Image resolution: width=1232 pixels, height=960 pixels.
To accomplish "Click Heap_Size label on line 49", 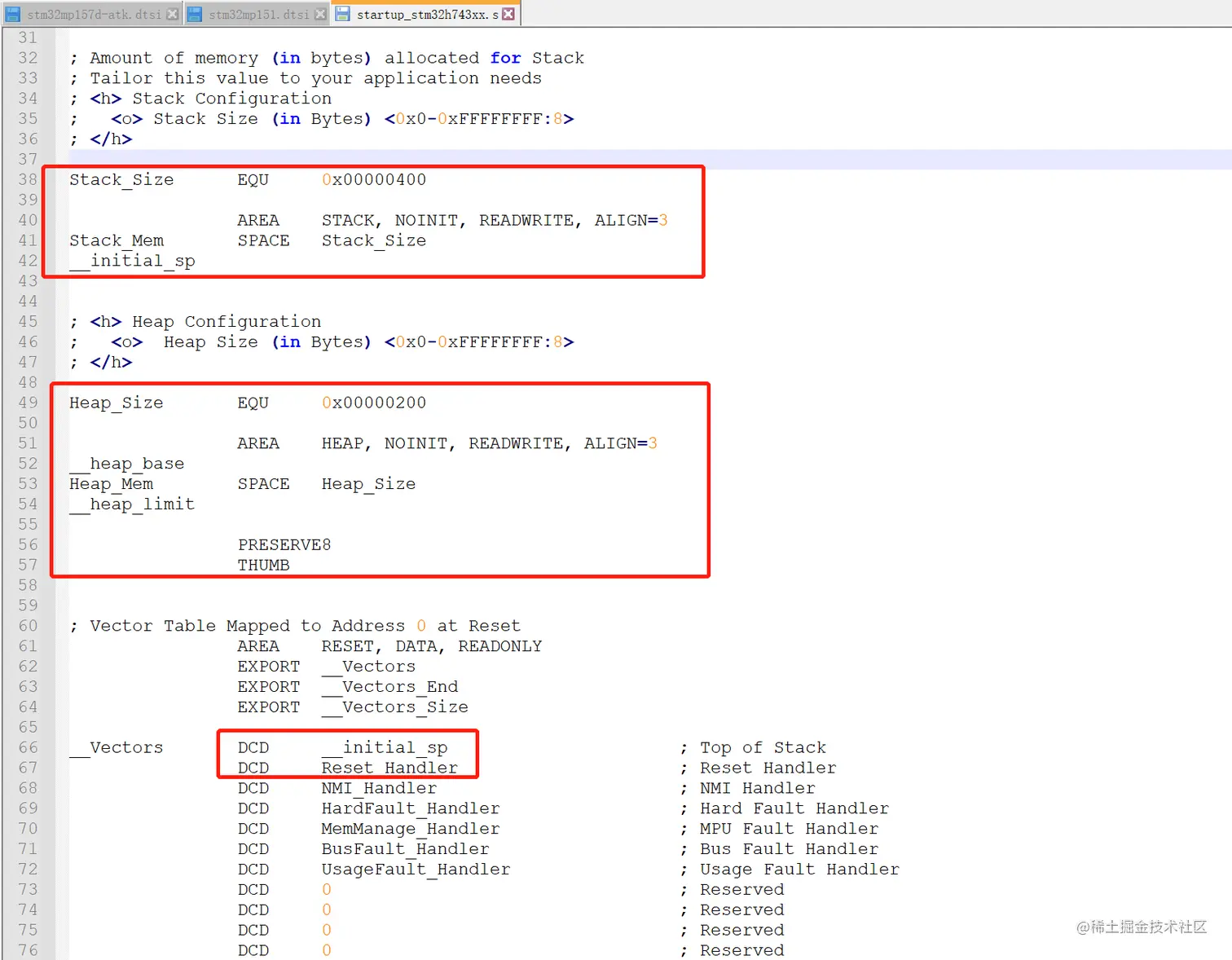I will [117, 403].
